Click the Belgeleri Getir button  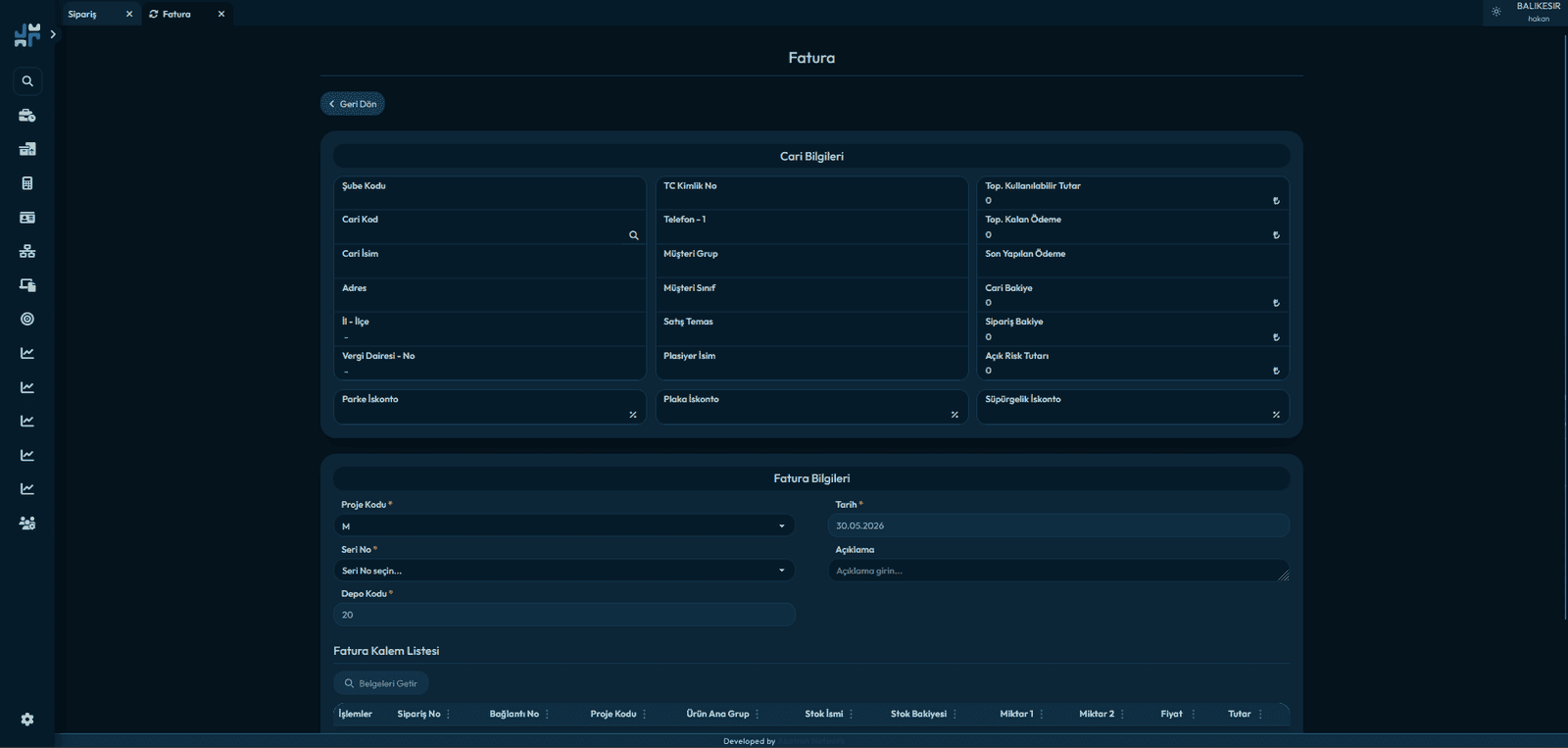point(381,683)
